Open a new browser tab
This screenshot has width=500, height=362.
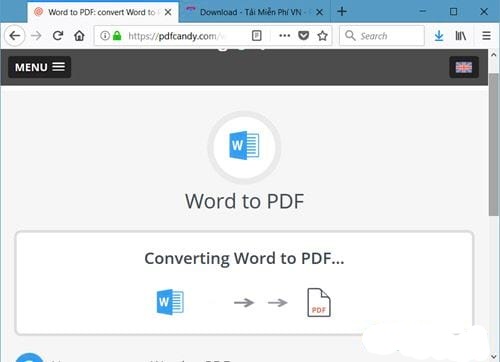click(342, 12)
